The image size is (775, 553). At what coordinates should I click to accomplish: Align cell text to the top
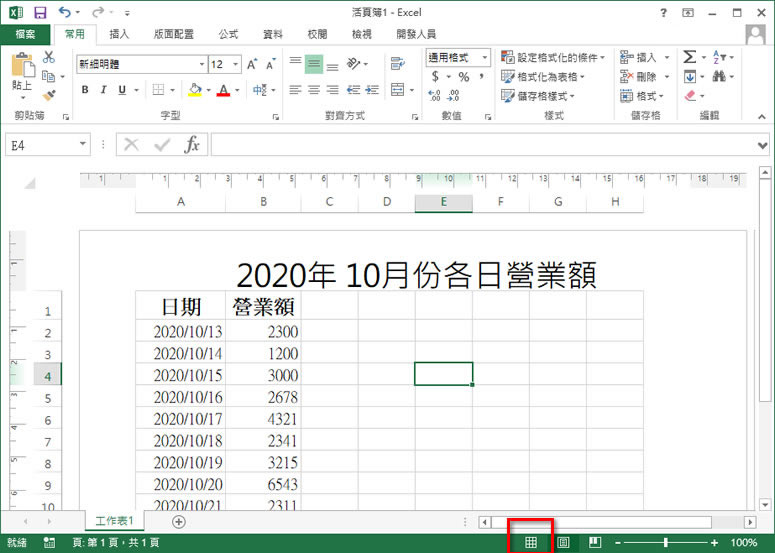[295, 61]
